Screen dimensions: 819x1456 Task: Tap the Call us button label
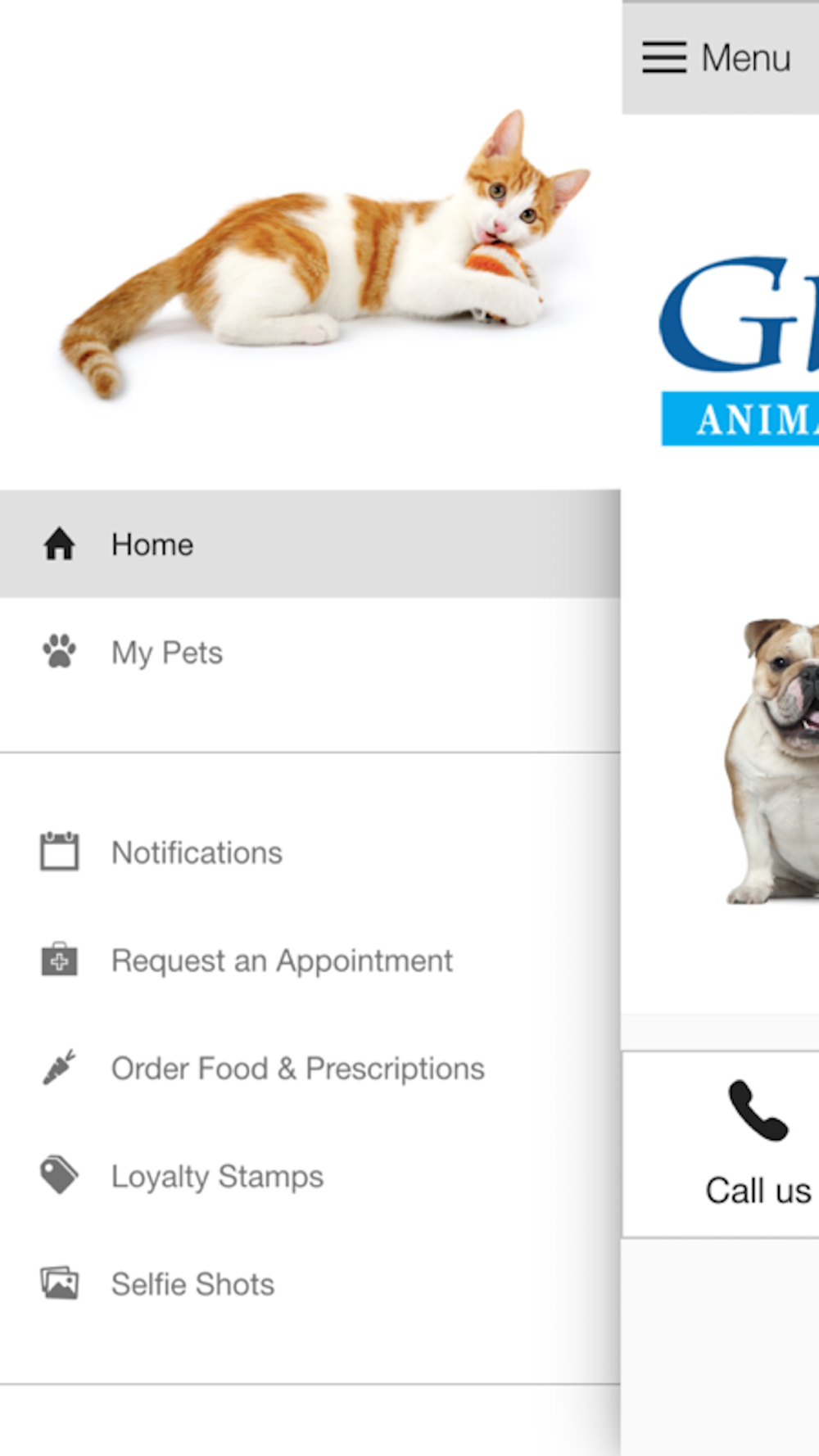click(x=758, y=1191)
